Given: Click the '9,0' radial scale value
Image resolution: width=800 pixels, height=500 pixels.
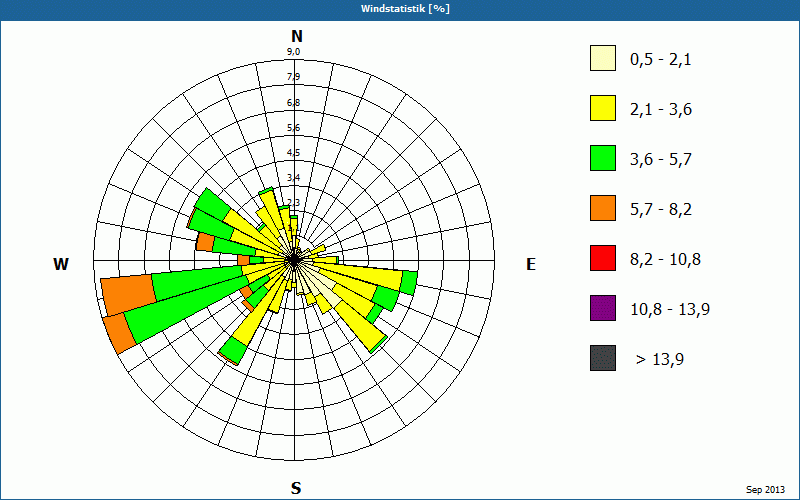Looking at the screenshot, I should click(x=293, y=52).
